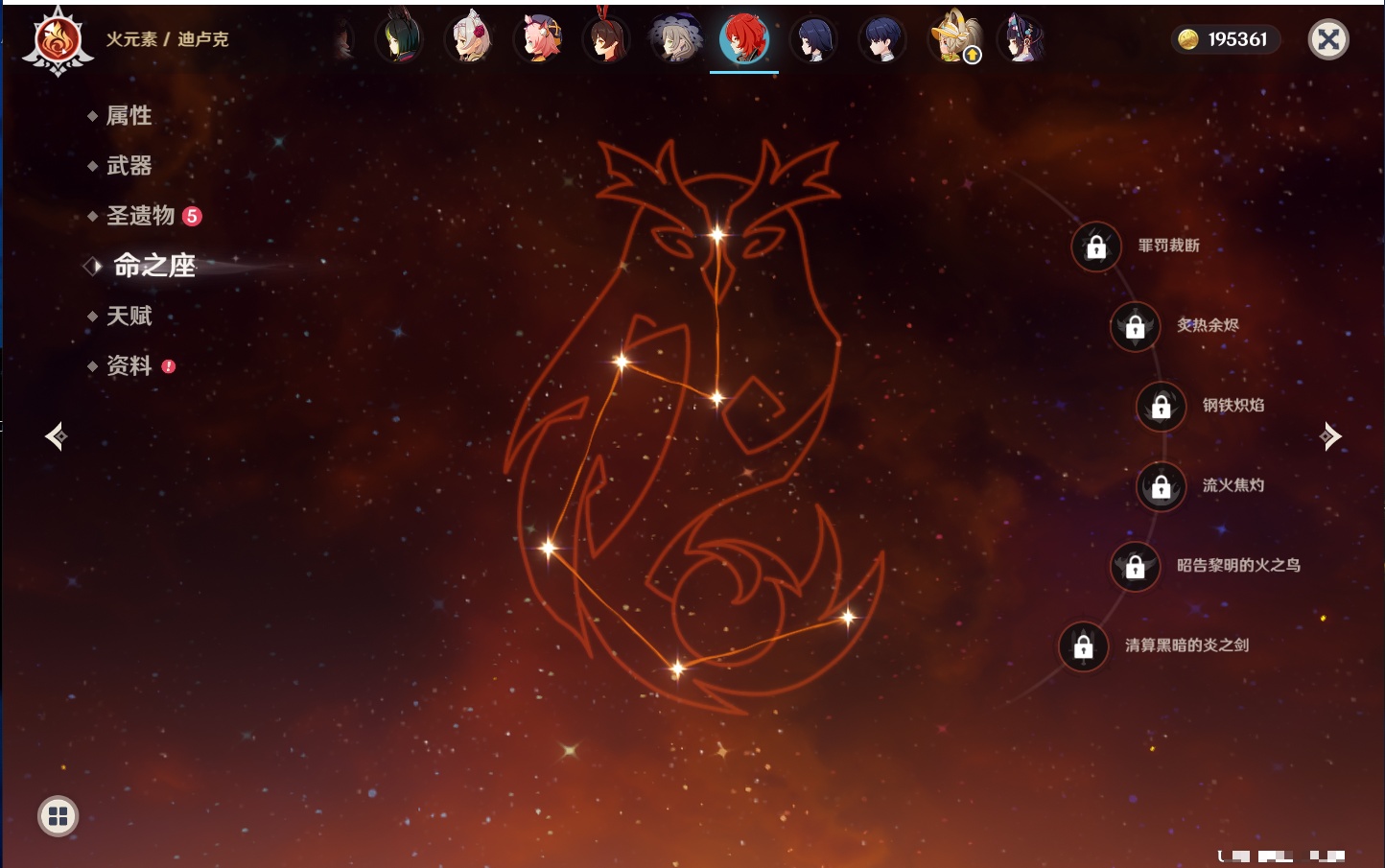Viewport: 1385px width, 868px height.
Task: Click the 昭告黎明的火之鸟 constellation name
Action: (x=1239, y=565)
